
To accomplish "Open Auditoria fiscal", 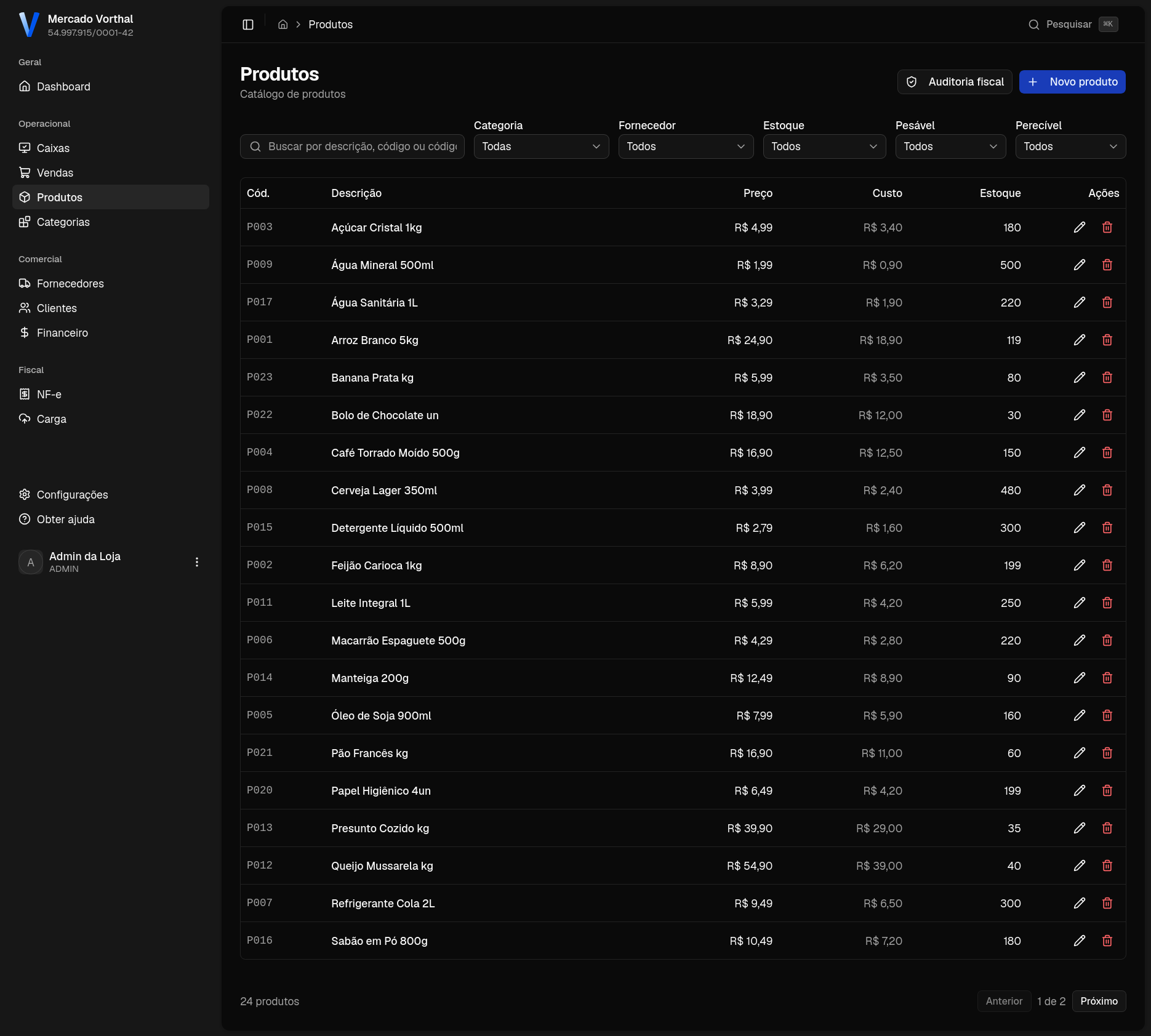I will [x=955, y=82].
